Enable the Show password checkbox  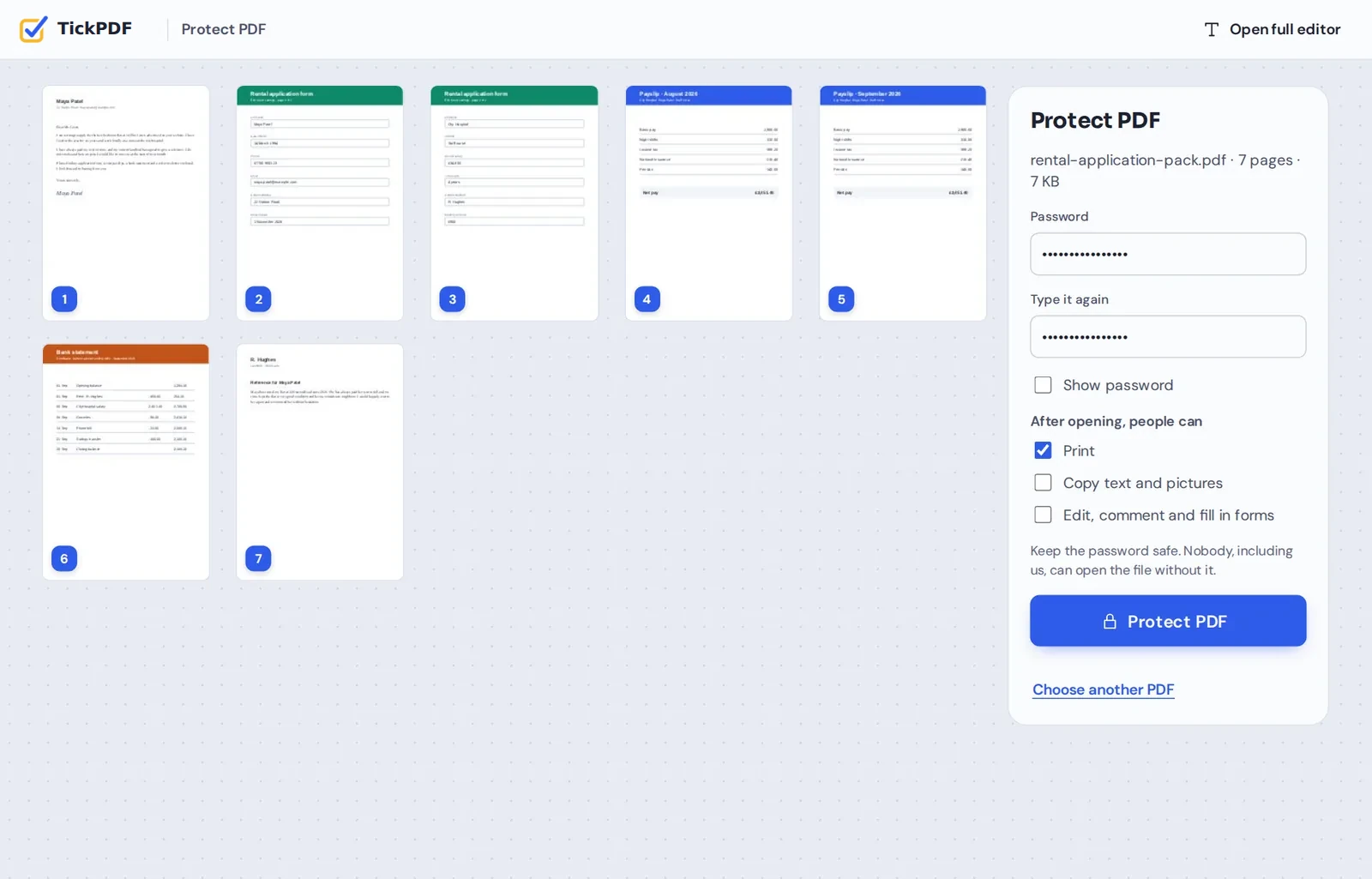click(1043, 385)
